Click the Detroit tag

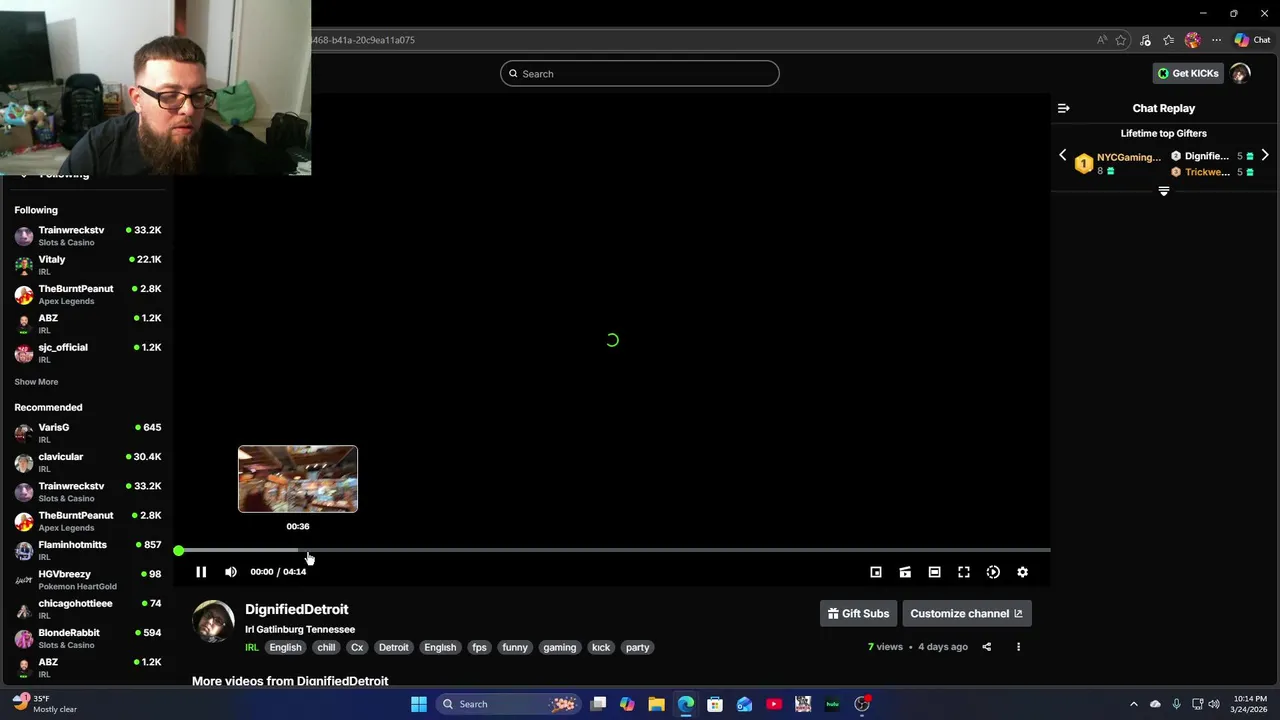click(393, 647)
